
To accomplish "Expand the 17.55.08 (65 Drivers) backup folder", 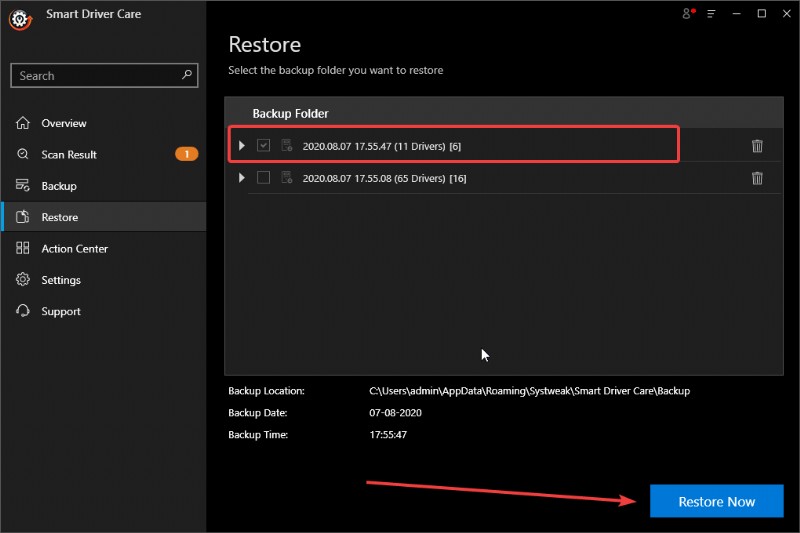I will pos(242,177).
